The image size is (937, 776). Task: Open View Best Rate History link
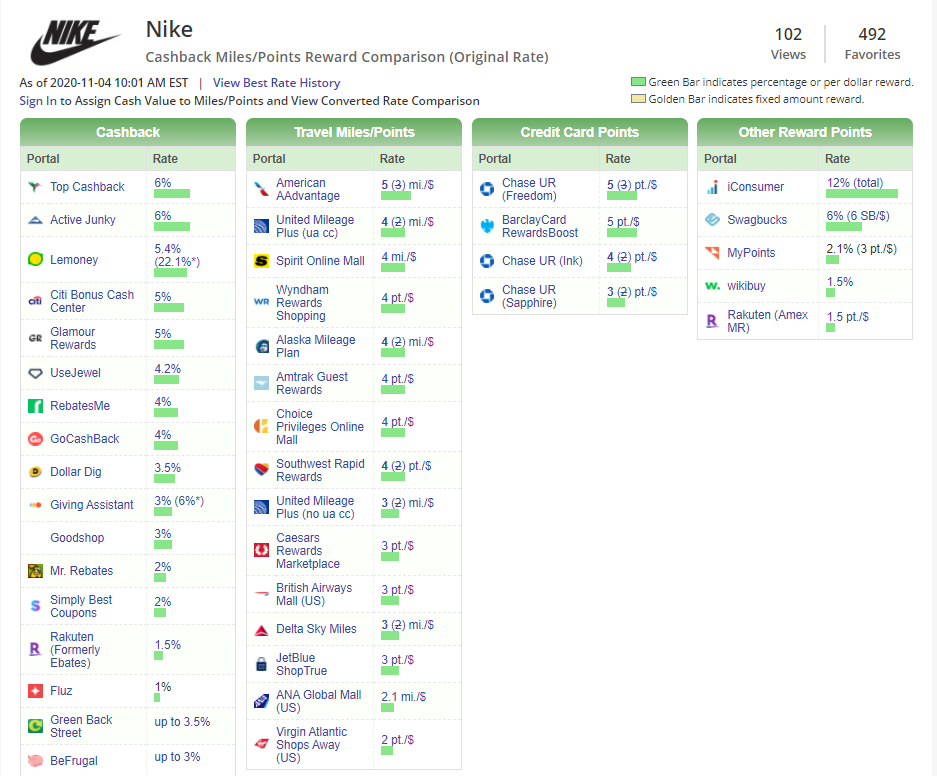click(276, 83)
